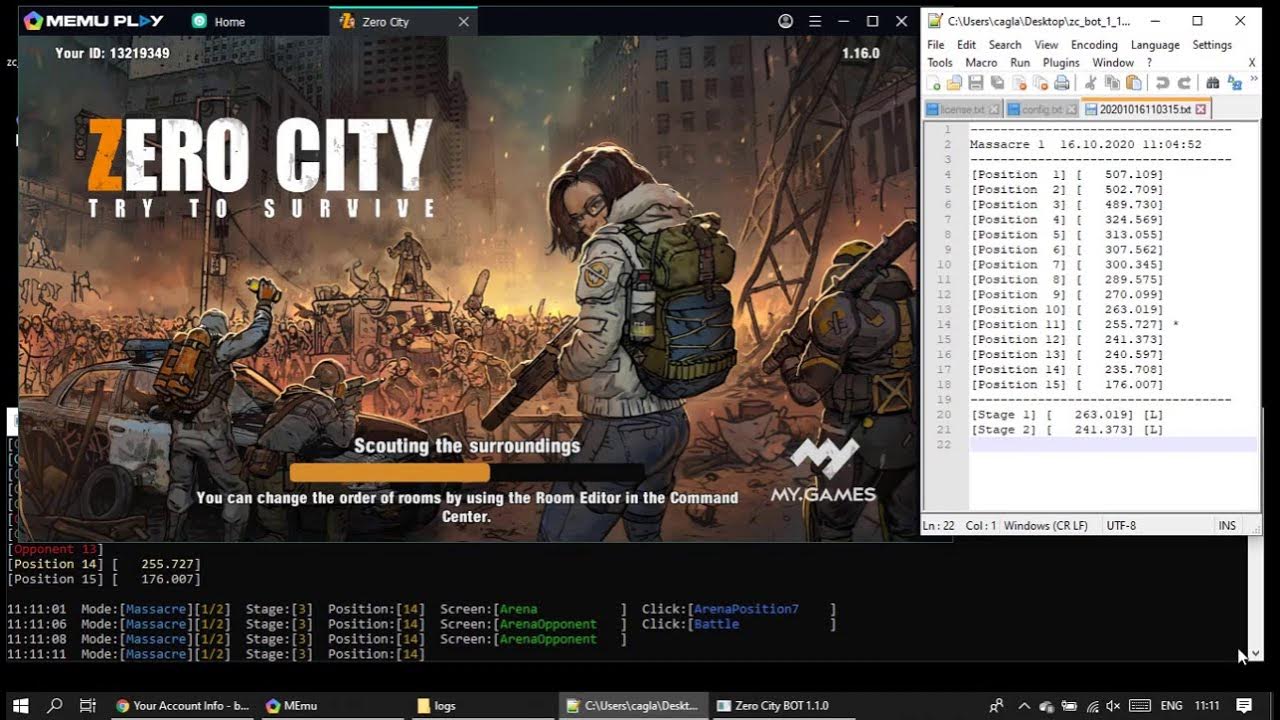Open the notification center icon
Image resolution: width=1280 pixels, height=720 pixels.
pos(1244,705)
